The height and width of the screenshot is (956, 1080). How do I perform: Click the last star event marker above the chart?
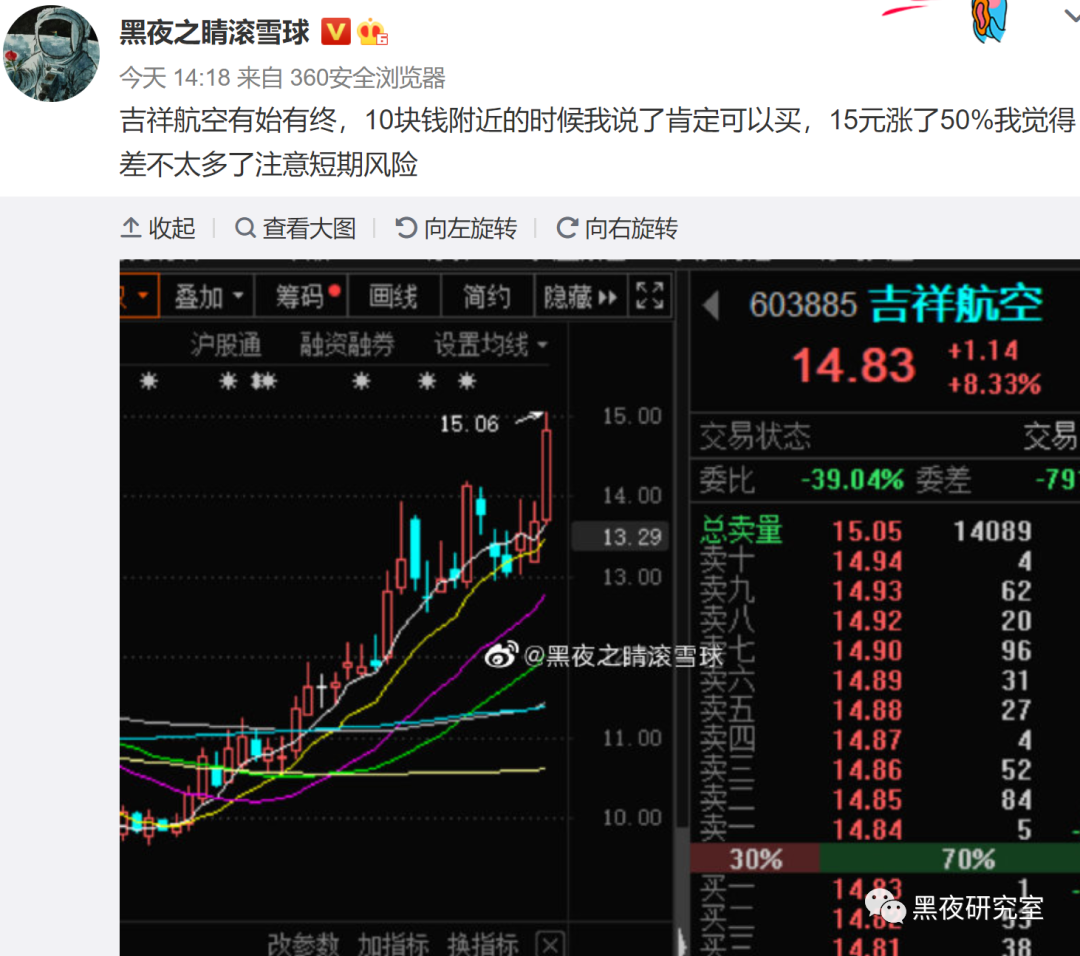tap(467, 381)
